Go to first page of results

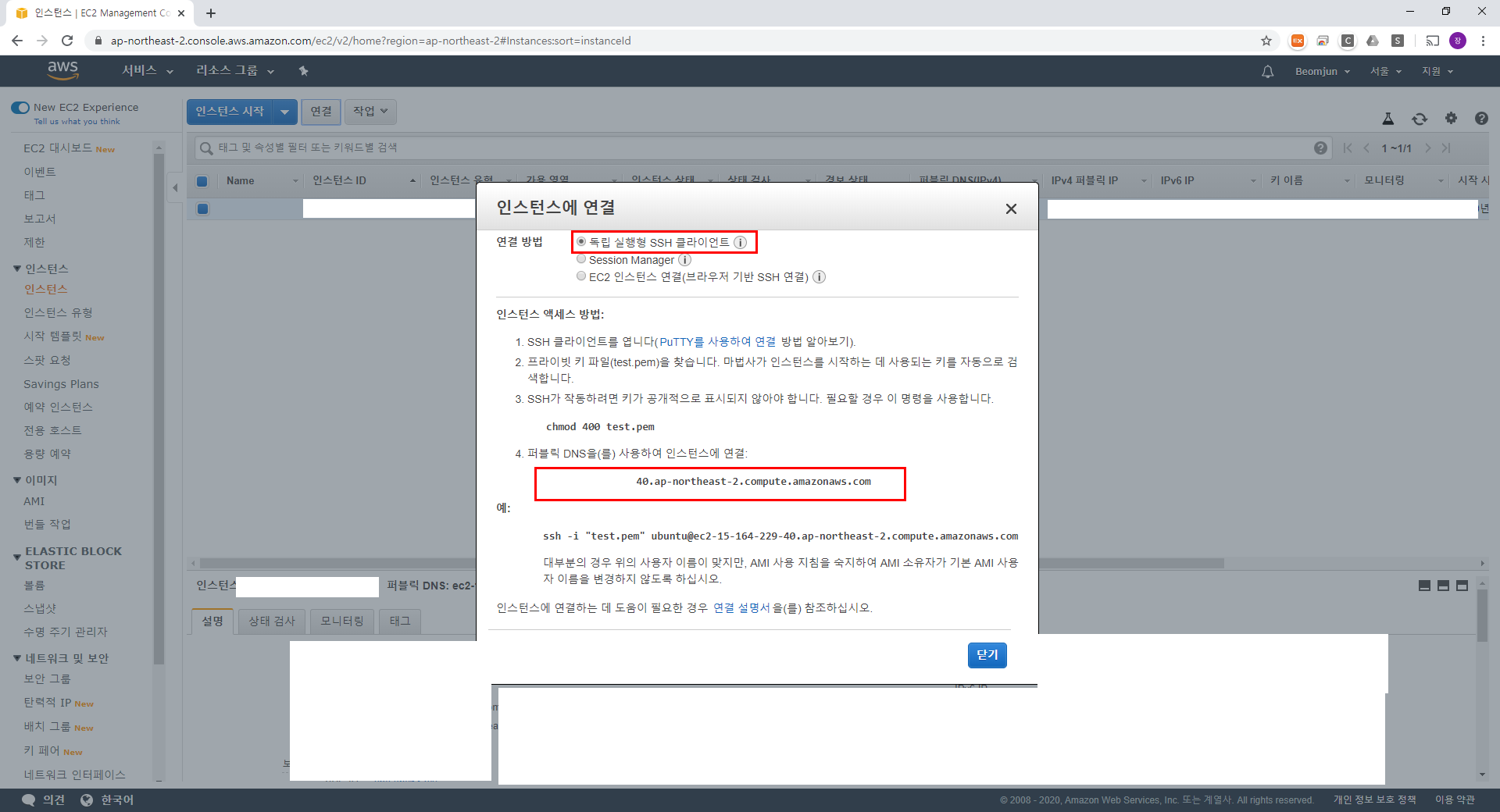(x=1348, y=148)
